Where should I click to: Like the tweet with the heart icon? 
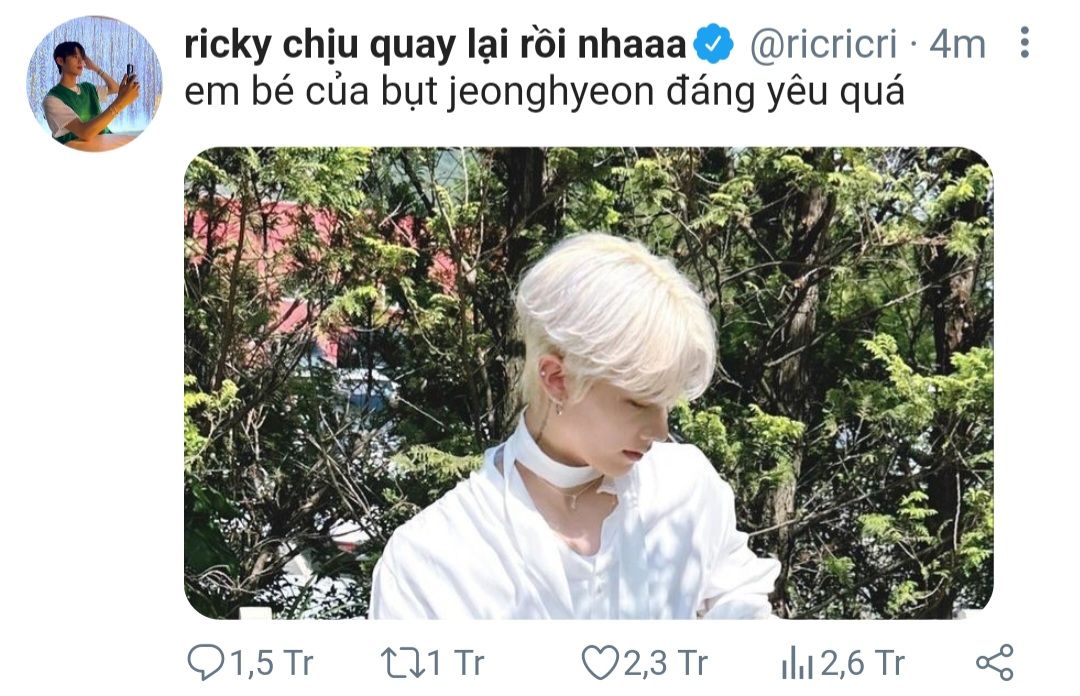pyautogui.click(x=600, y=663)
